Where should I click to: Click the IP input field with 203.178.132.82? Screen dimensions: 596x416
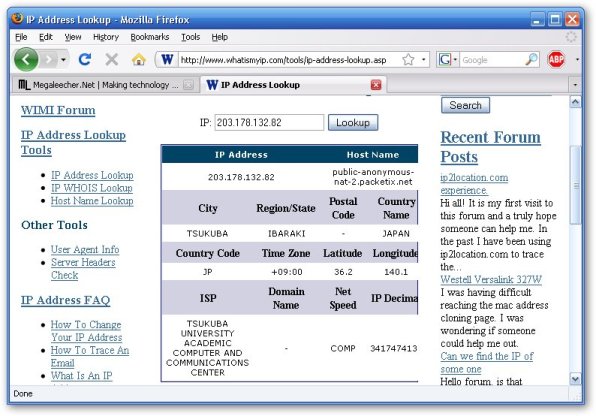(x=269, y=122)
